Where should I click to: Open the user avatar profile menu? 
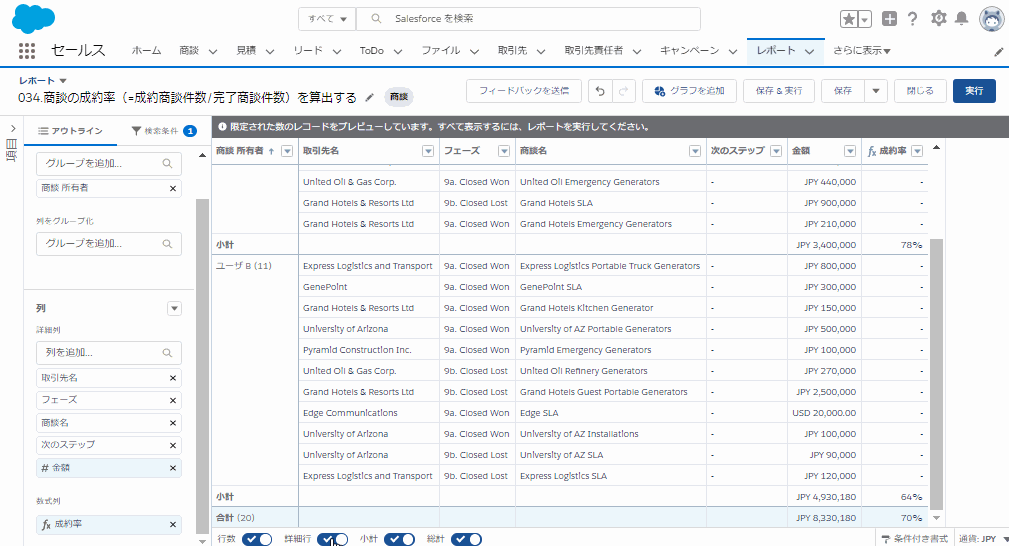pos(992,19)
